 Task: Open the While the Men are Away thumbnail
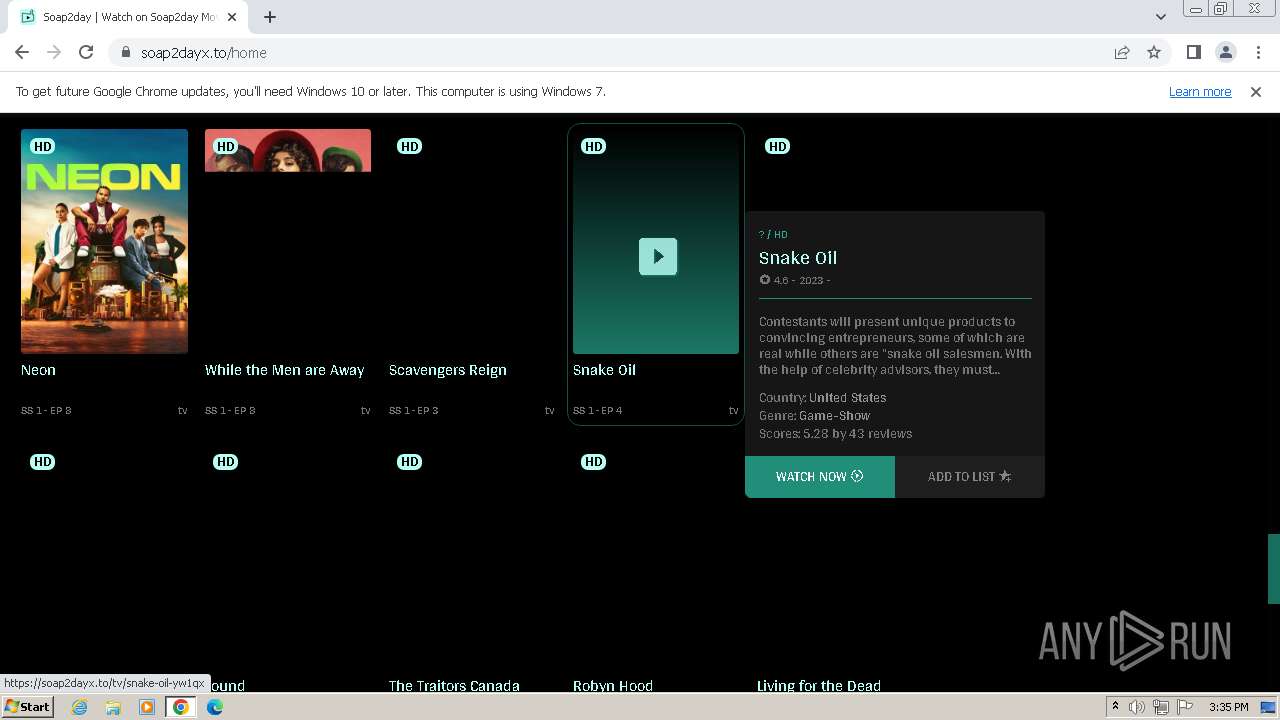point(288,241)
